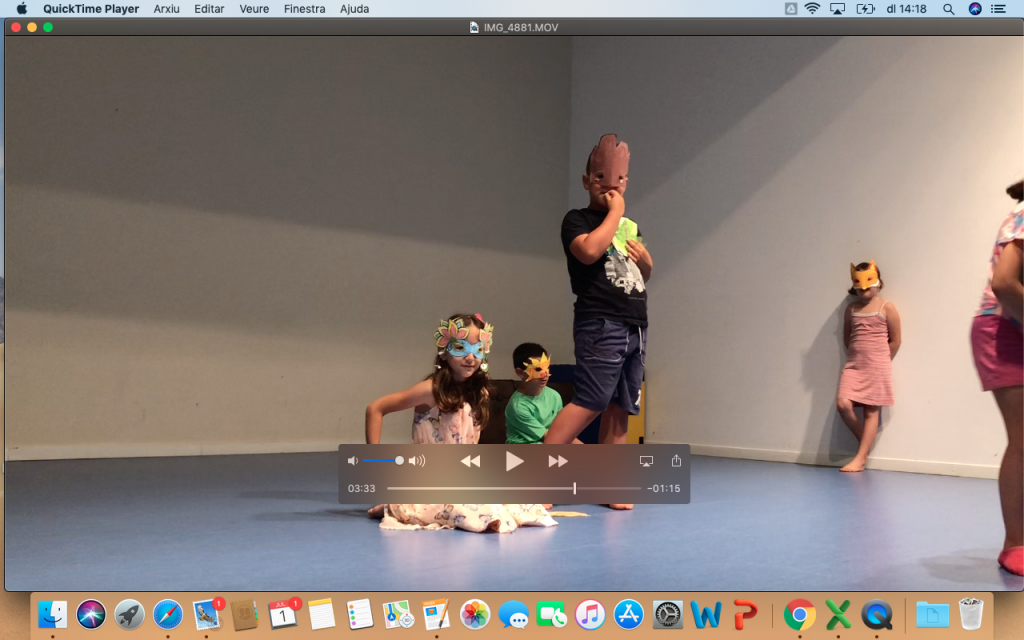Toggle remaining time display -01:15
1024x640 pixels.
click(x=663, y=489)
